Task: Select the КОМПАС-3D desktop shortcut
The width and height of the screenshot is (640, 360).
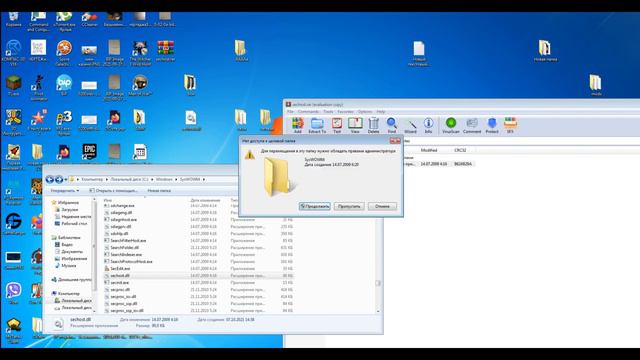Action: (13, 53)
